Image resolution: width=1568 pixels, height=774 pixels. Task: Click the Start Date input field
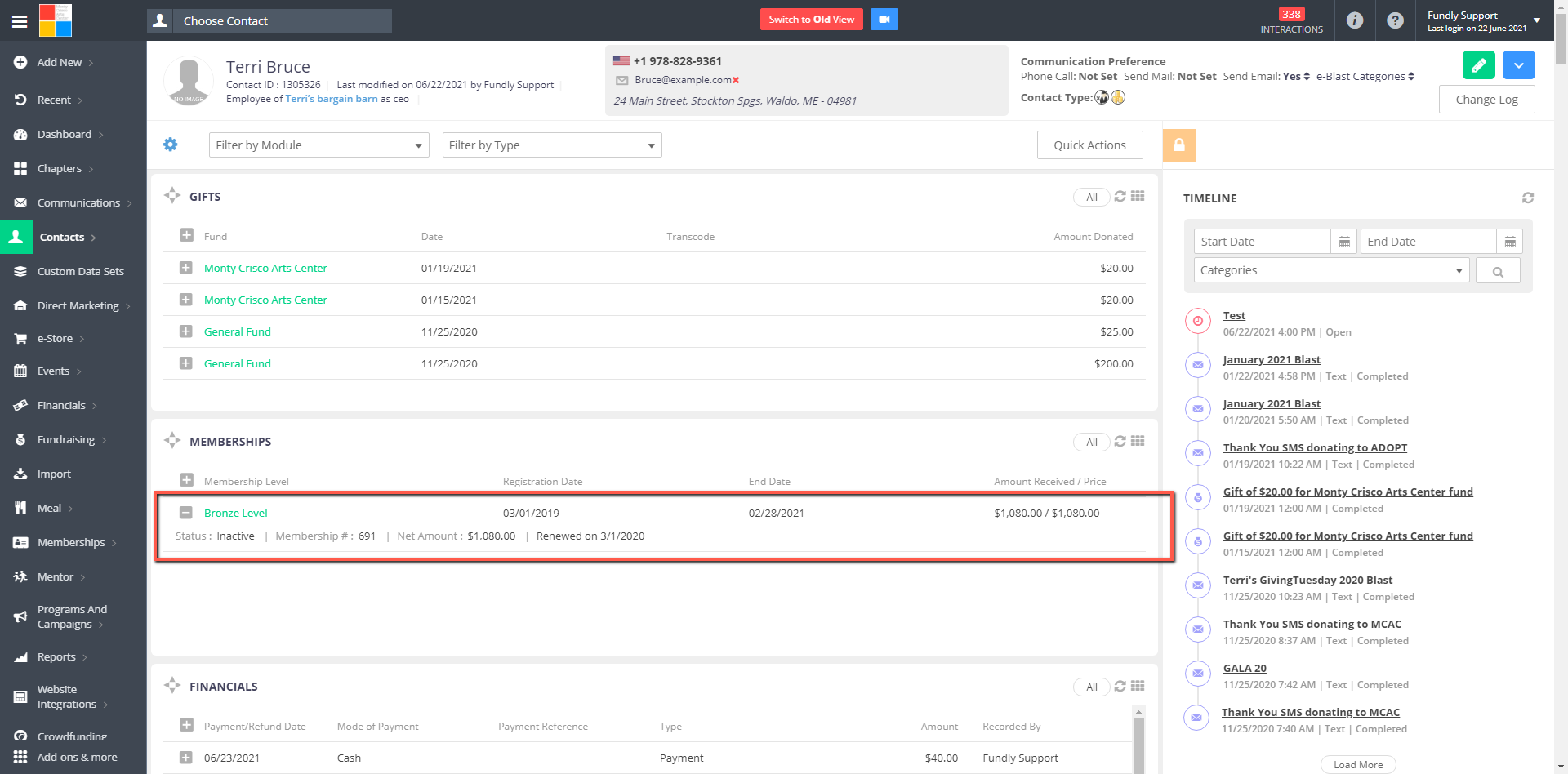(x=1263, y=242)
